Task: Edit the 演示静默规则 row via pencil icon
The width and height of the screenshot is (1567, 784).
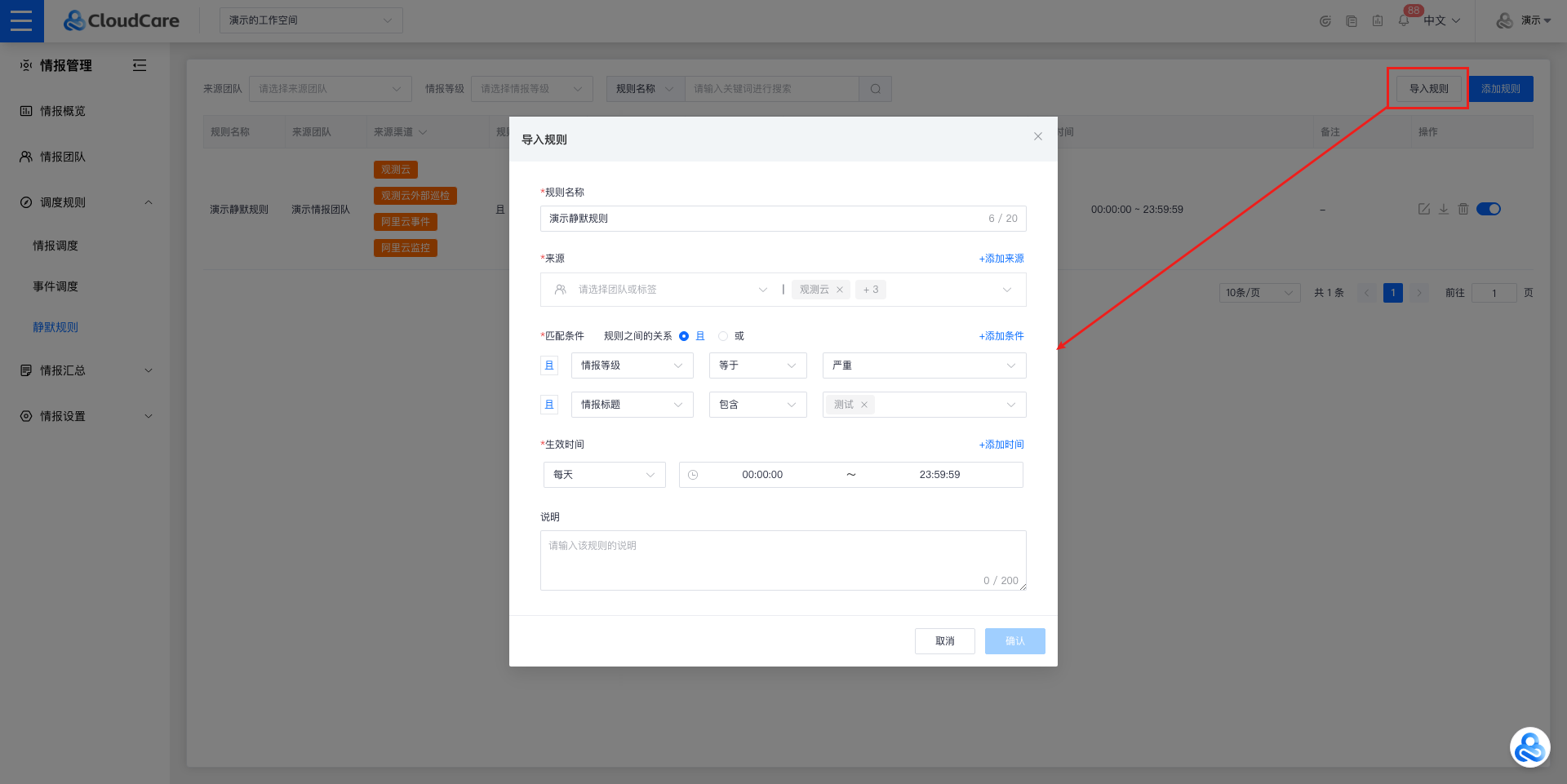Action: (1424, 209)
